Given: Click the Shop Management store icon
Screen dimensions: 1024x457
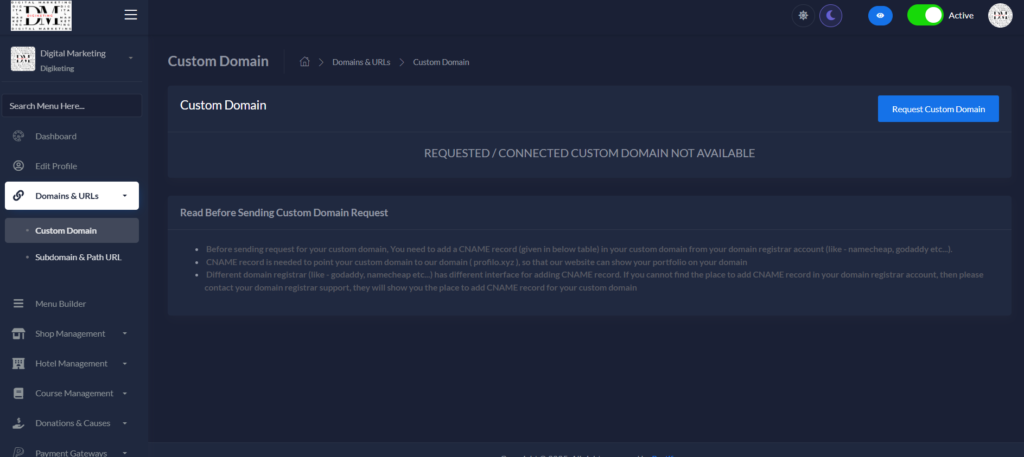Looking at the screenshot, I should pyautogui.click(x=18, y=334).
